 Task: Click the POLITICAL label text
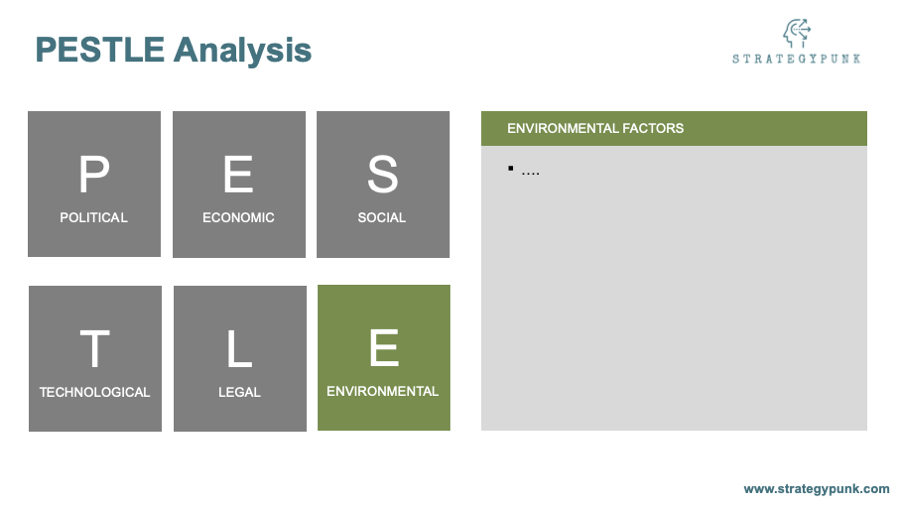[x=94, y=217]
